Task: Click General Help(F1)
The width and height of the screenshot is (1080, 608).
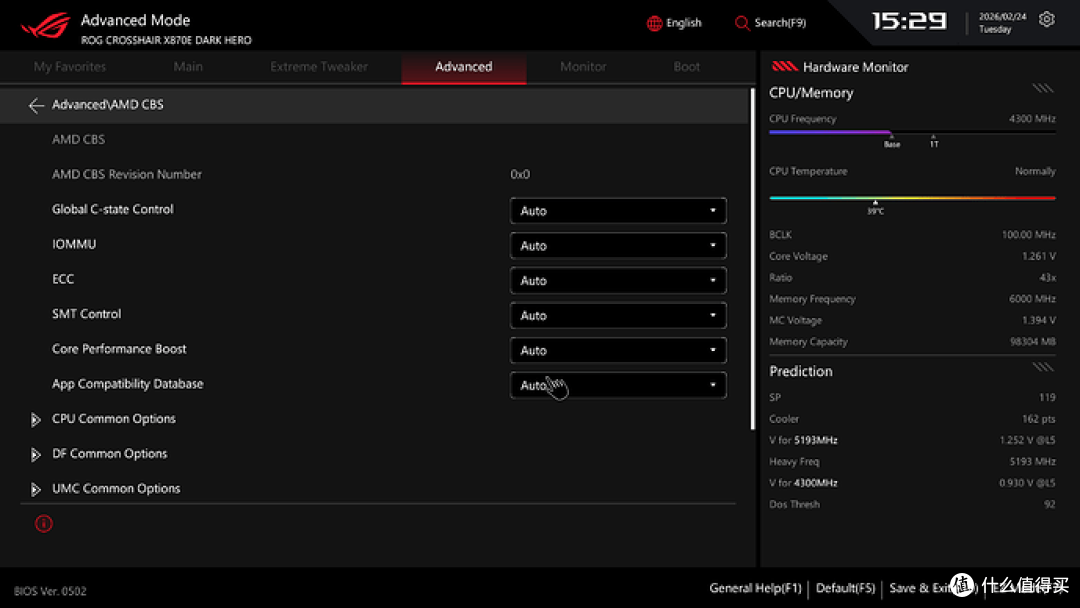Action: 756,588
